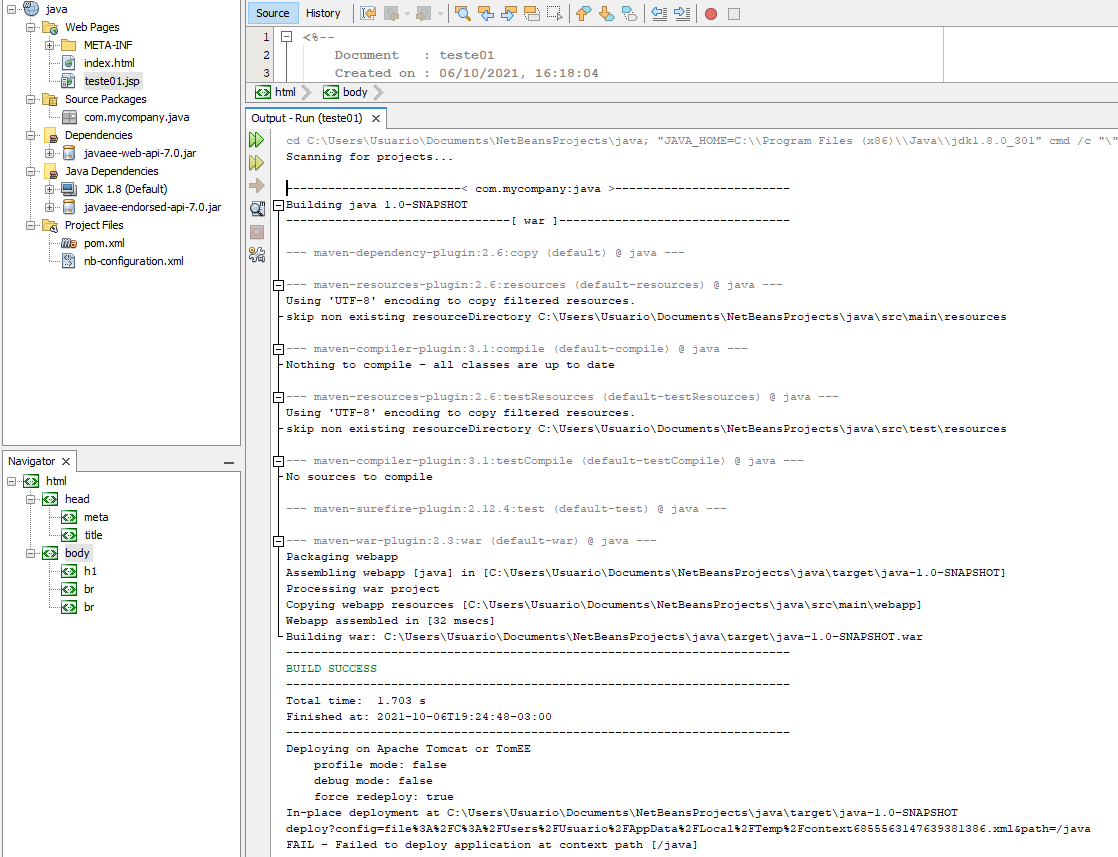Close the Navigator panel tab
The width and height of the screenshot is (1118, 857).
tap(66, 461)
